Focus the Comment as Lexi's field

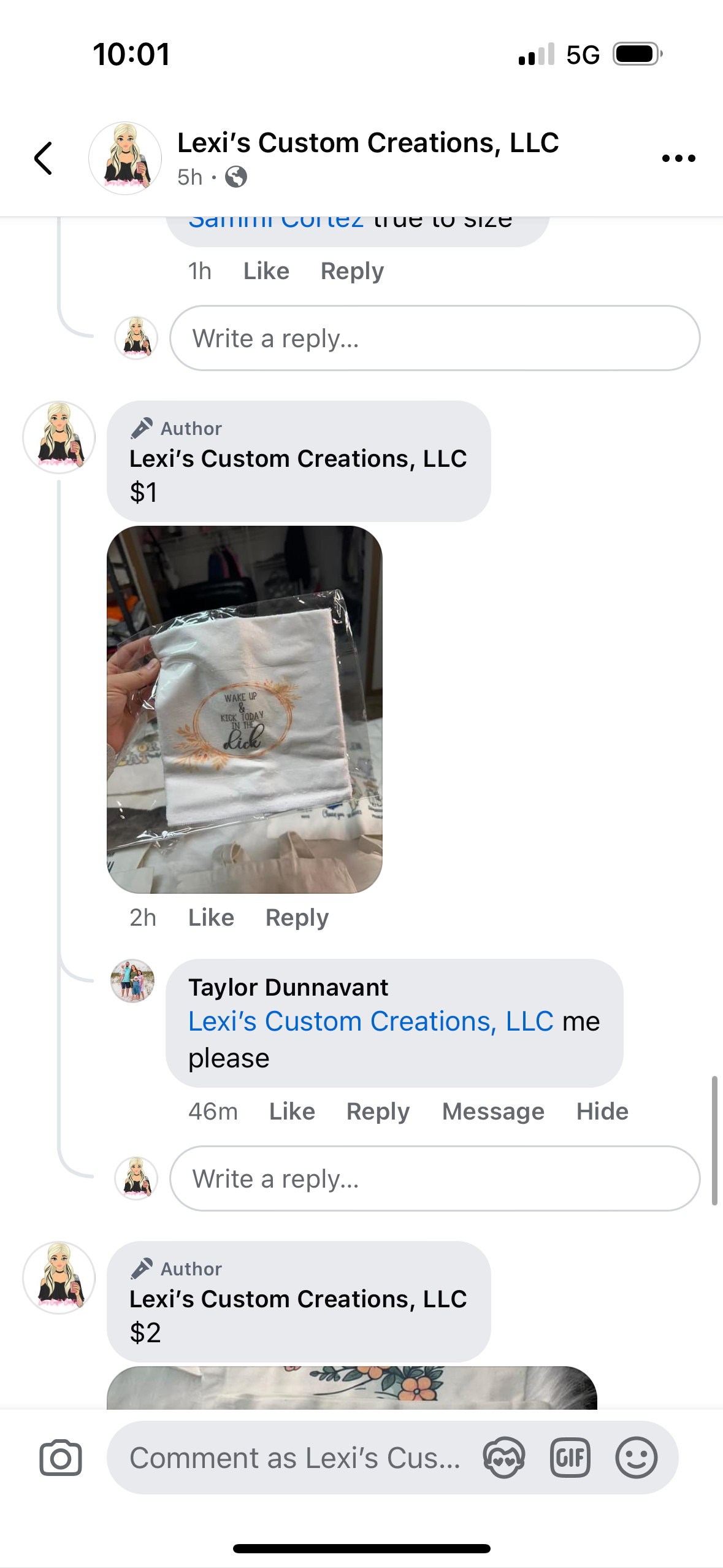(x=294, y=1458)
